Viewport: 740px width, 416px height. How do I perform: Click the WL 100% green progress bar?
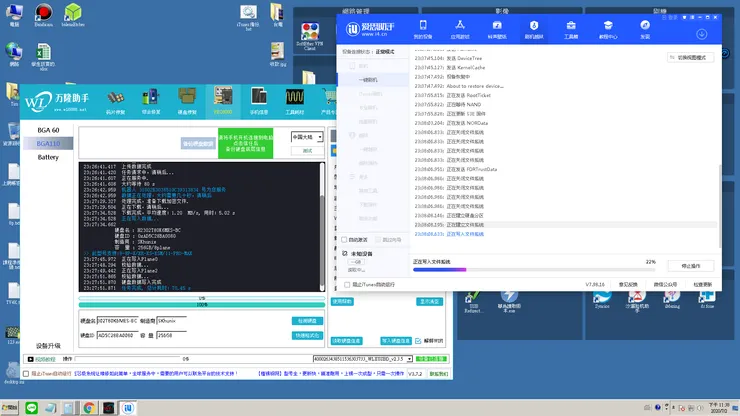(x=202, y=305)
